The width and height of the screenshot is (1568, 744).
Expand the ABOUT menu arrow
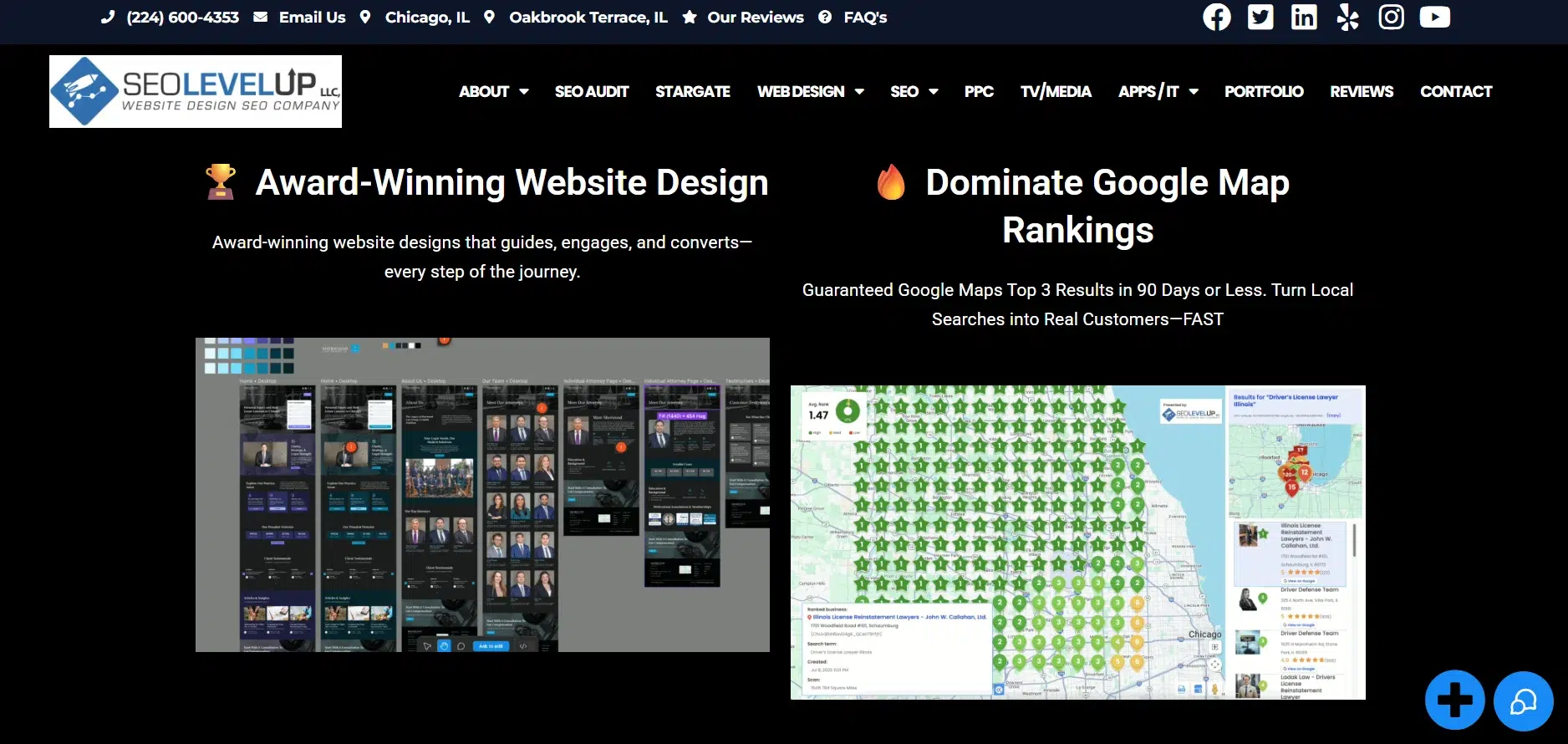click(524, 92)
